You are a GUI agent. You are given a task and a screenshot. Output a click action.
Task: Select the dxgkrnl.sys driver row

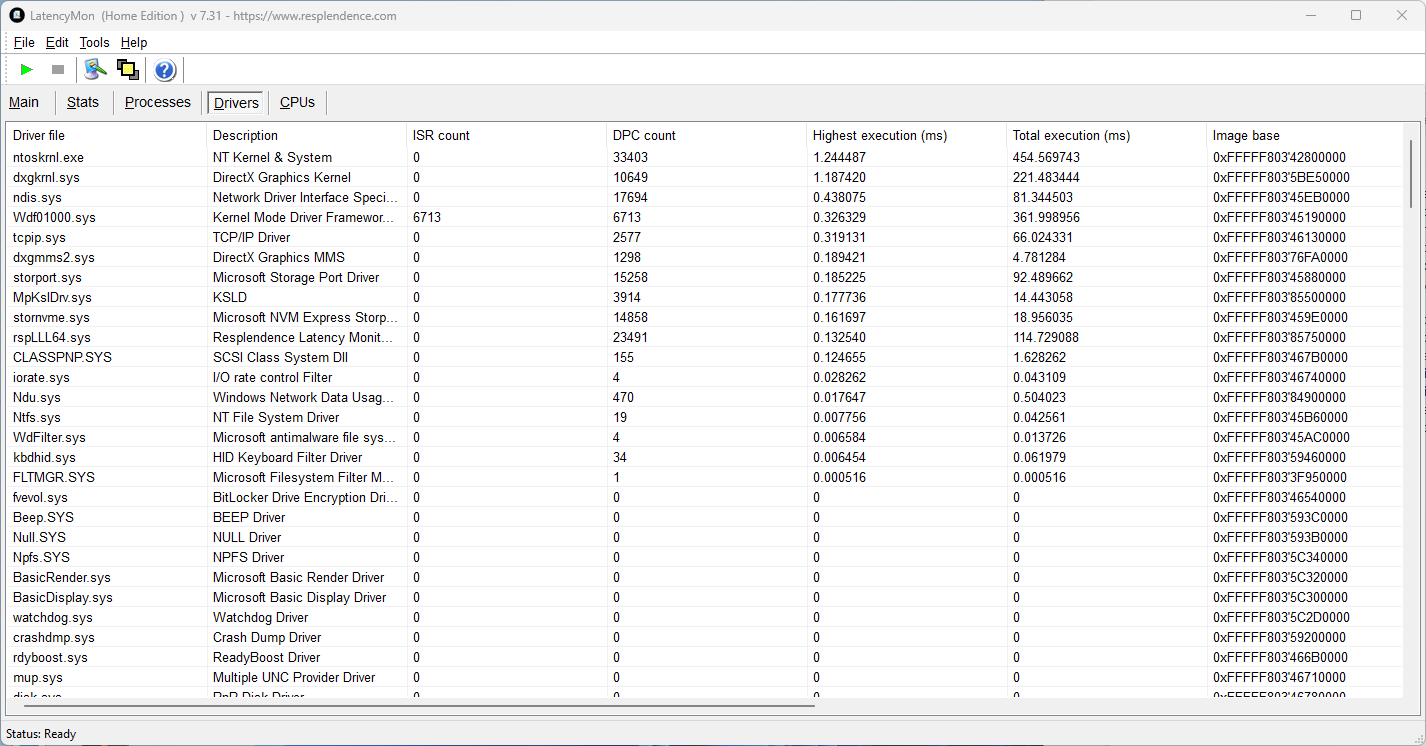tap(47, 177)
